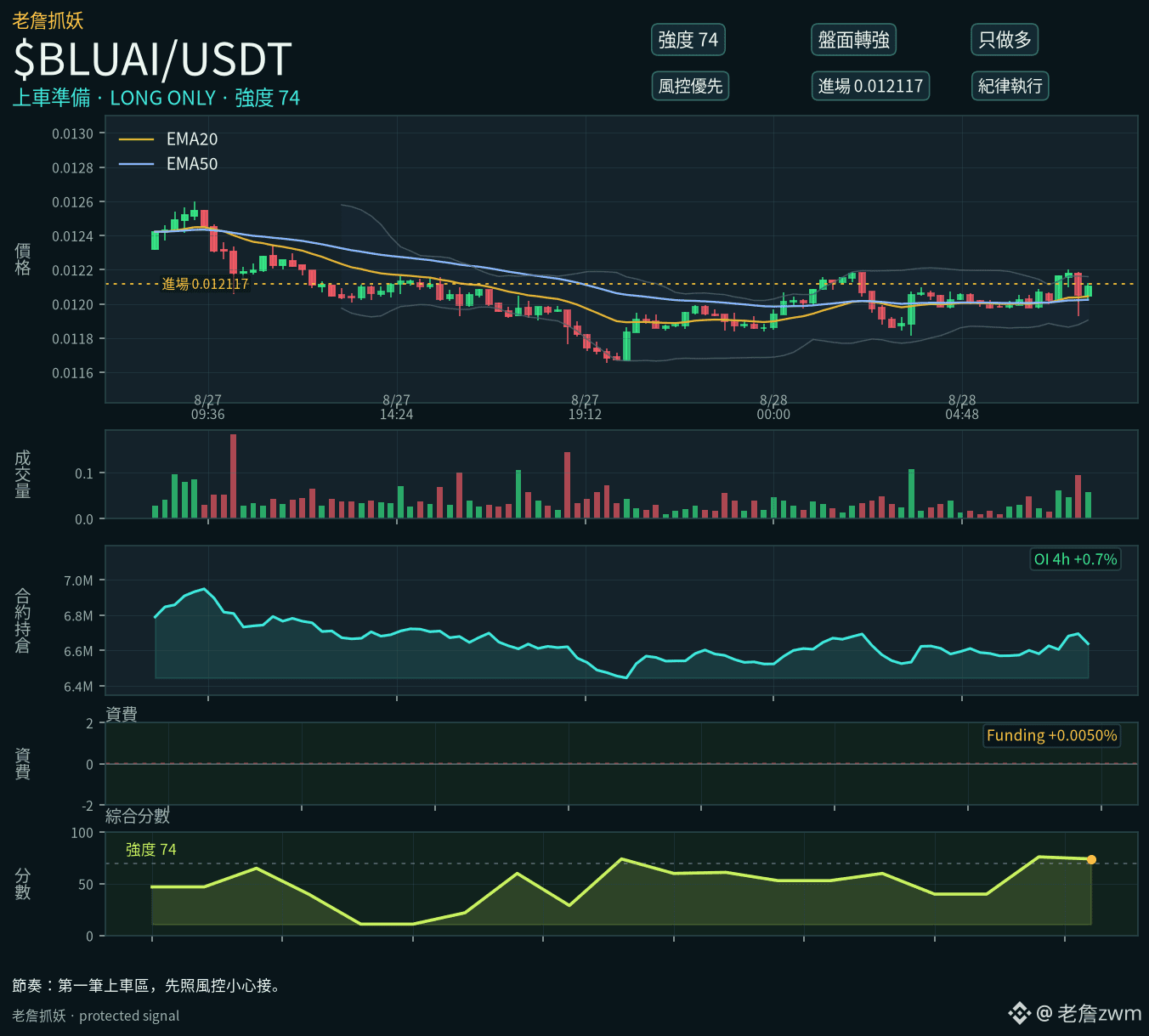This screenshot has height=1036, width=1149.
Task: Click the vertical 價格 panel label
Action: point(23,259)
